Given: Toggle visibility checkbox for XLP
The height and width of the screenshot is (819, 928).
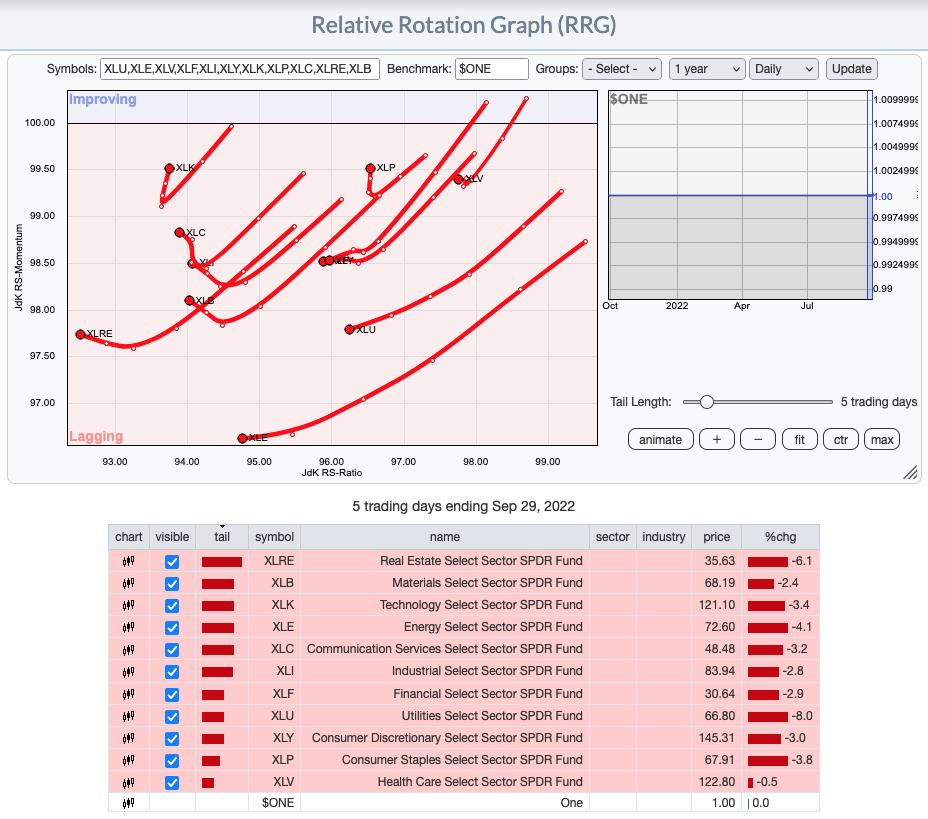Looking at the screenshot, I should (172, 760).
